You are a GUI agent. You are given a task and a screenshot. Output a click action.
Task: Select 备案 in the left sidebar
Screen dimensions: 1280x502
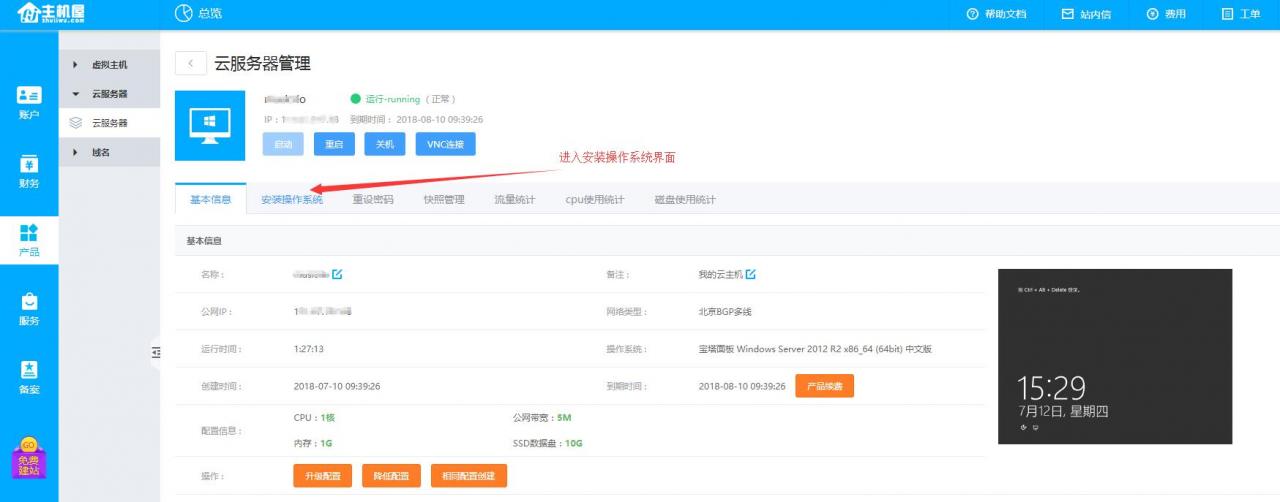click(29, 378)
